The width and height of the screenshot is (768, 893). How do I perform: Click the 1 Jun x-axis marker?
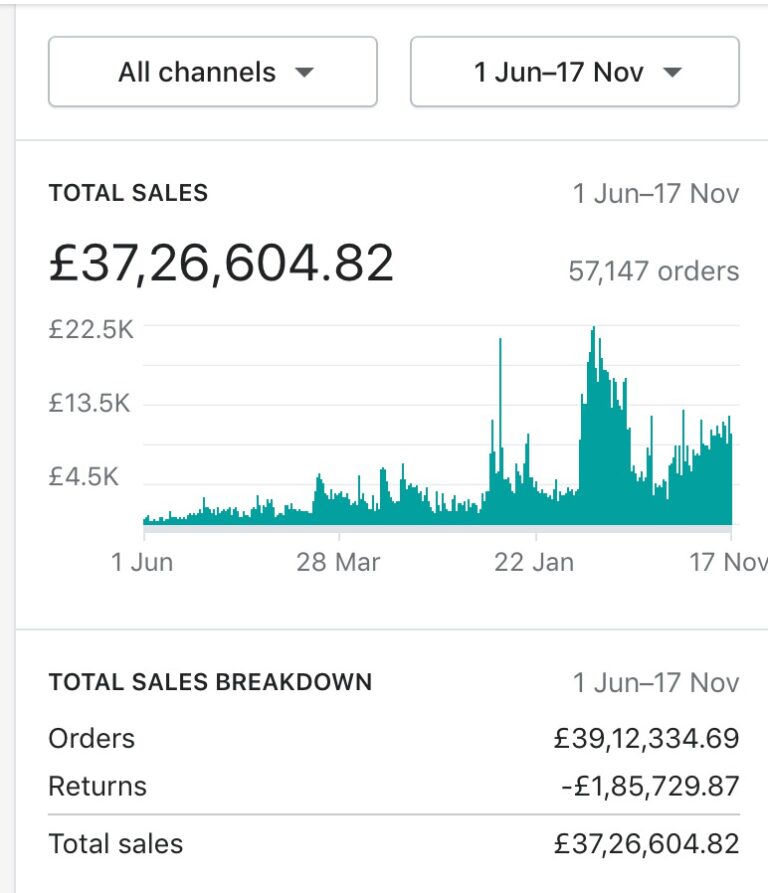141,561
